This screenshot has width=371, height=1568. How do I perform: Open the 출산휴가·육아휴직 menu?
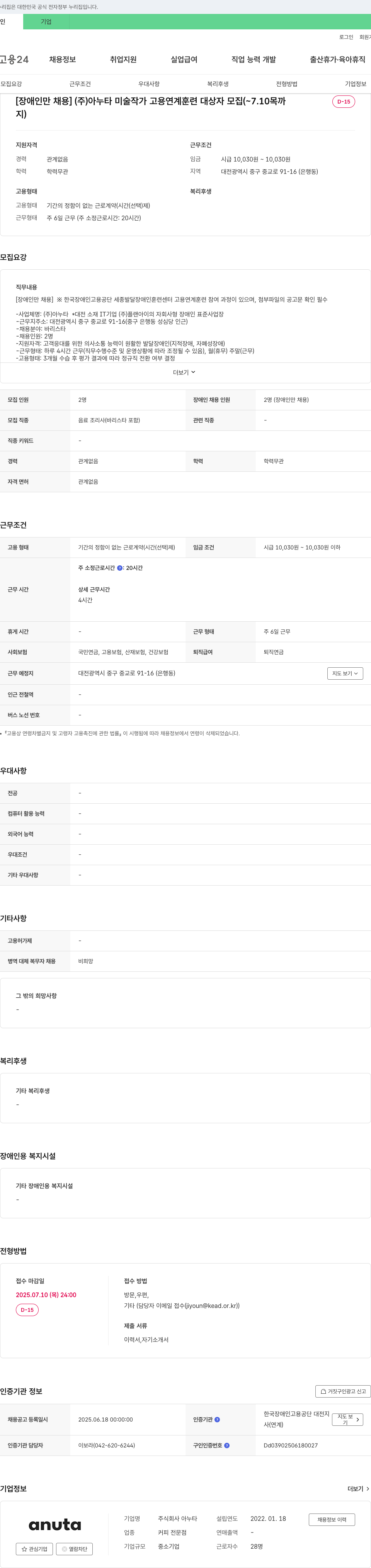[337, 60]
